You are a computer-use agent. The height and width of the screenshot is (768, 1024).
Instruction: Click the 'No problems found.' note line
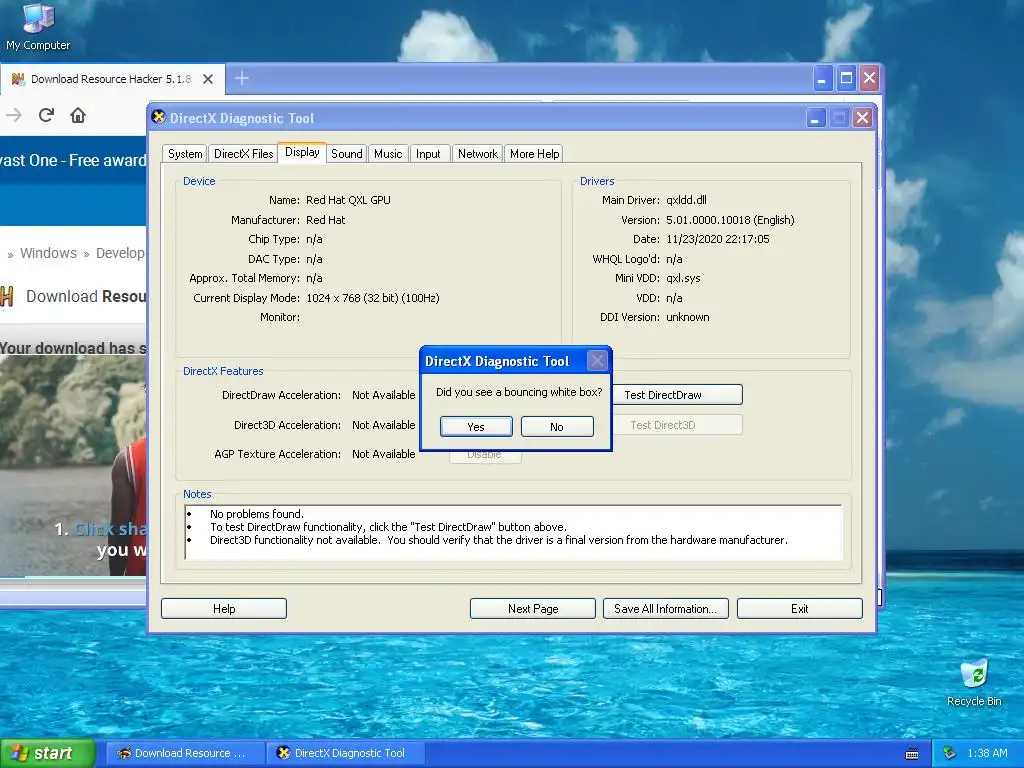tap(257, 514)
